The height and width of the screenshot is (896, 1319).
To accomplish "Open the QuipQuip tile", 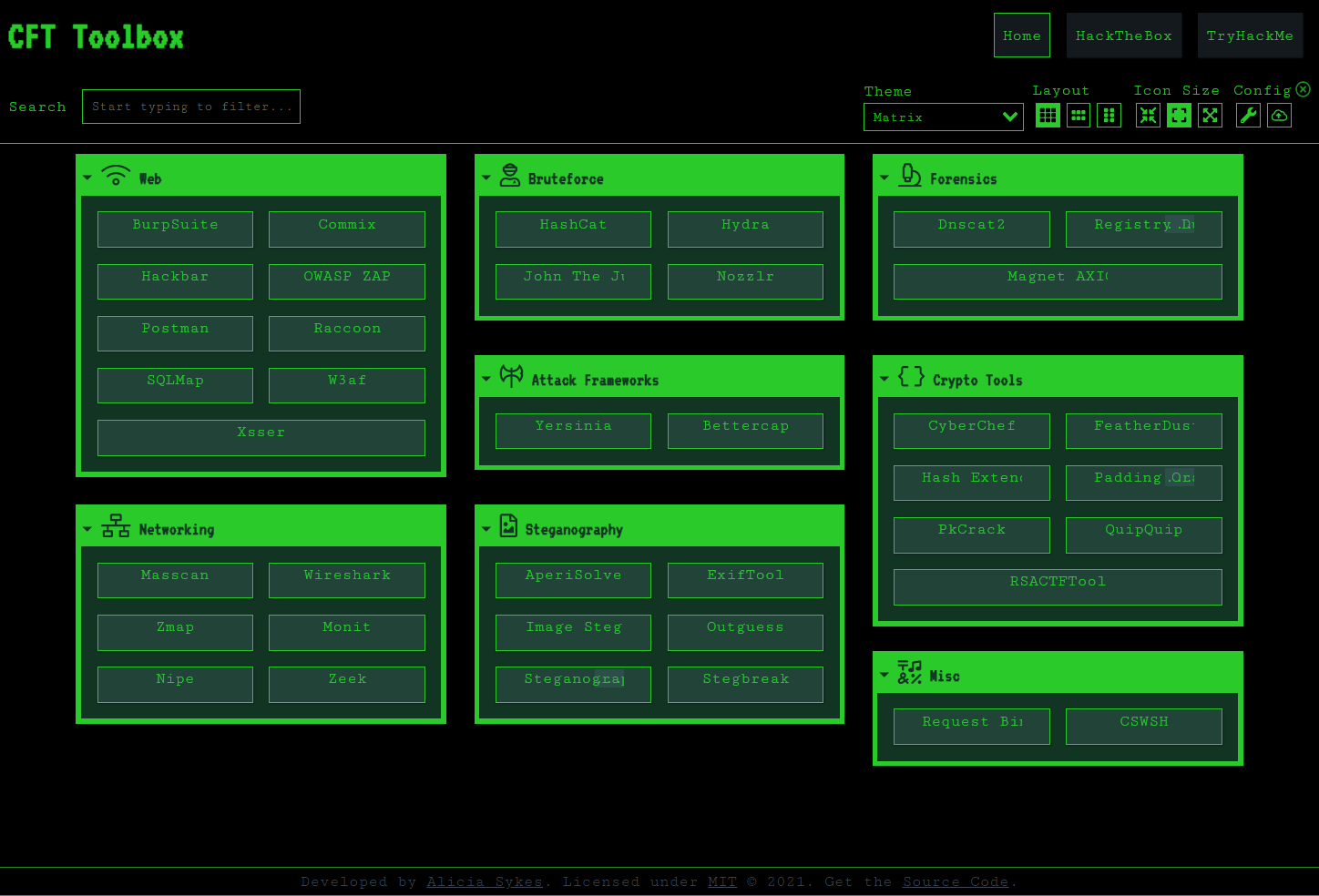I will click(x=1144, y=535).
